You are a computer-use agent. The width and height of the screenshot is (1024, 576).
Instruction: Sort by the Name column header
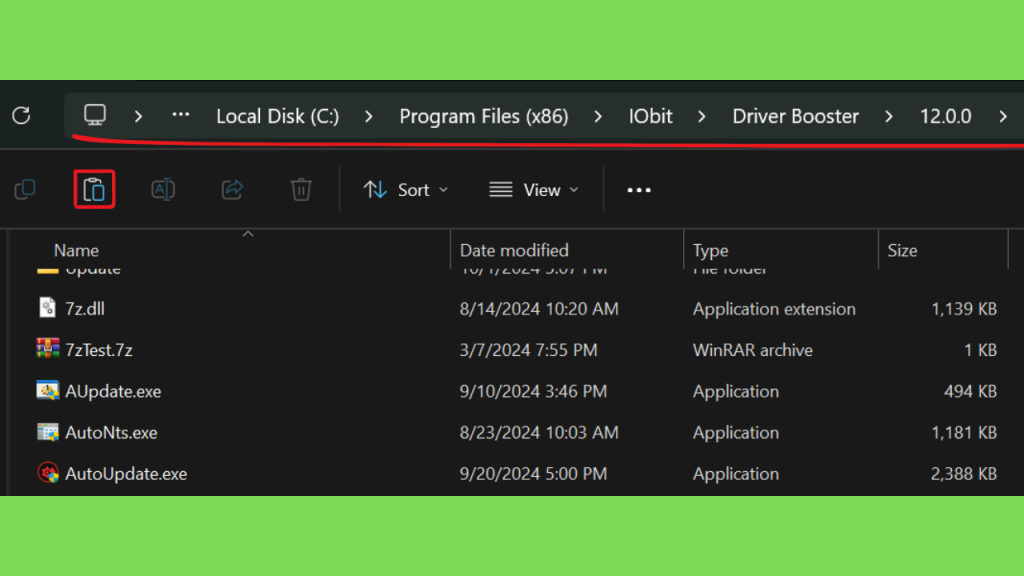76,250
